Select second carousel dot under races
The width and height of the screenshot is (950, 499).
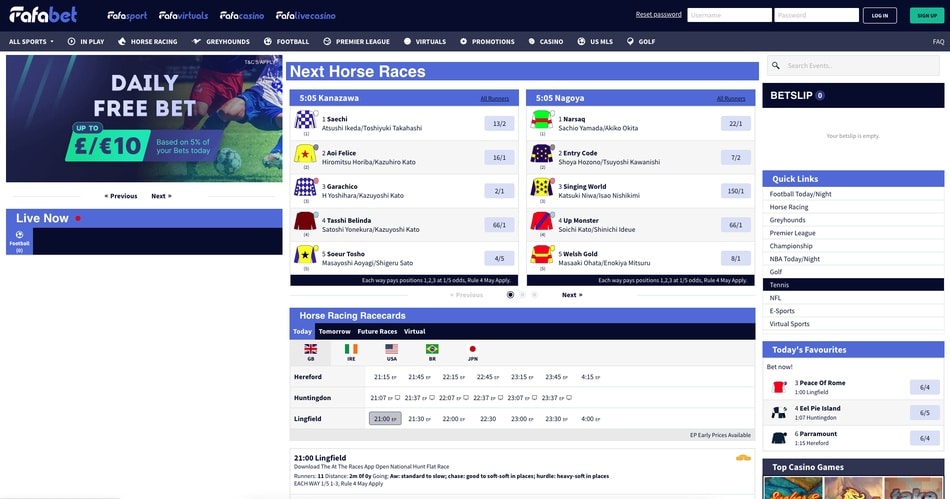tap(522, 295)
